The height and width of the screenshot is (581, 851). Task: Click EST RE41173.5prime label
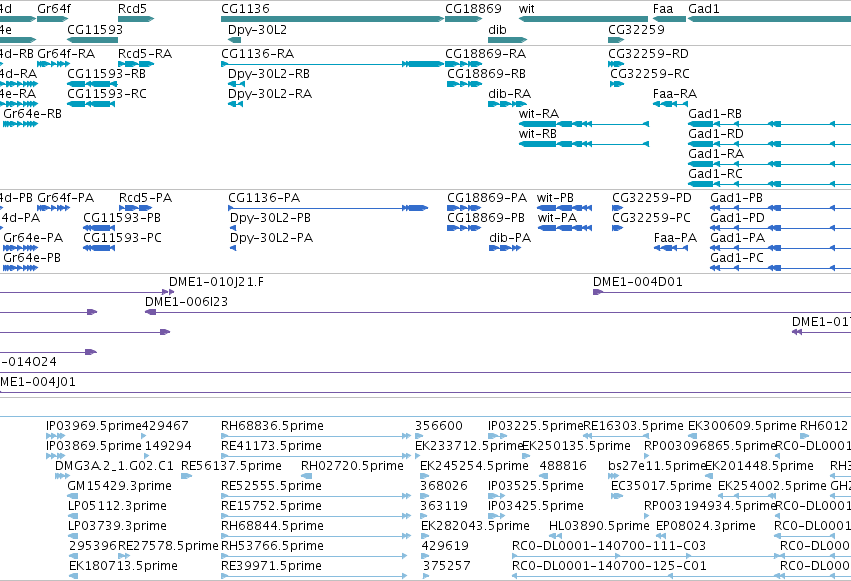tap(271, 446)
